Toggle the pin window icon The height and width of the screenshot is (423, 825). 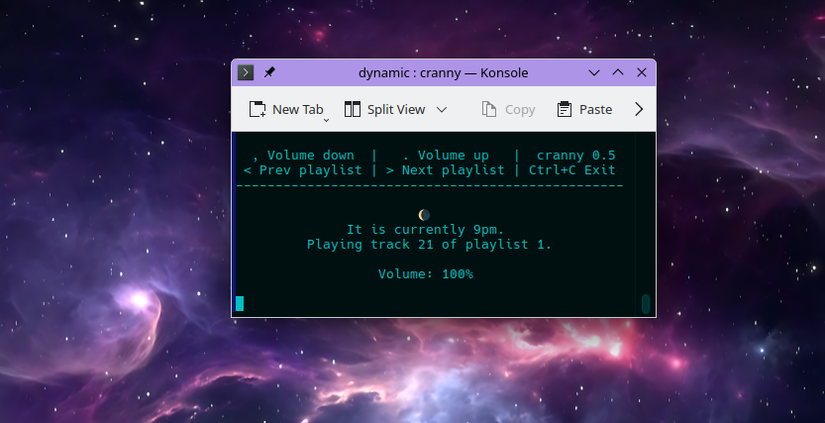pyautogui.click(x=269, y=72)
